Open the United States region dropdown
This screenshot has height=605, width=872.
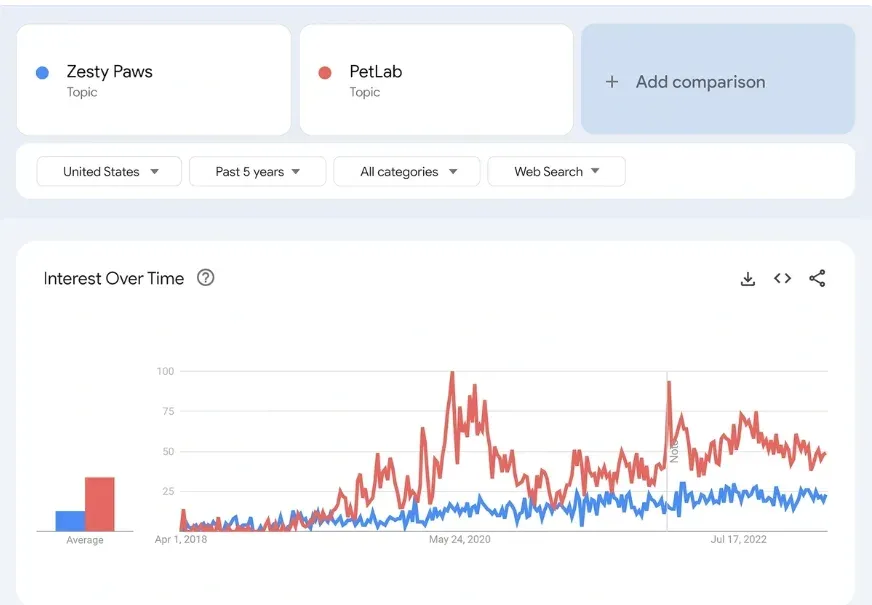[109, 172]
